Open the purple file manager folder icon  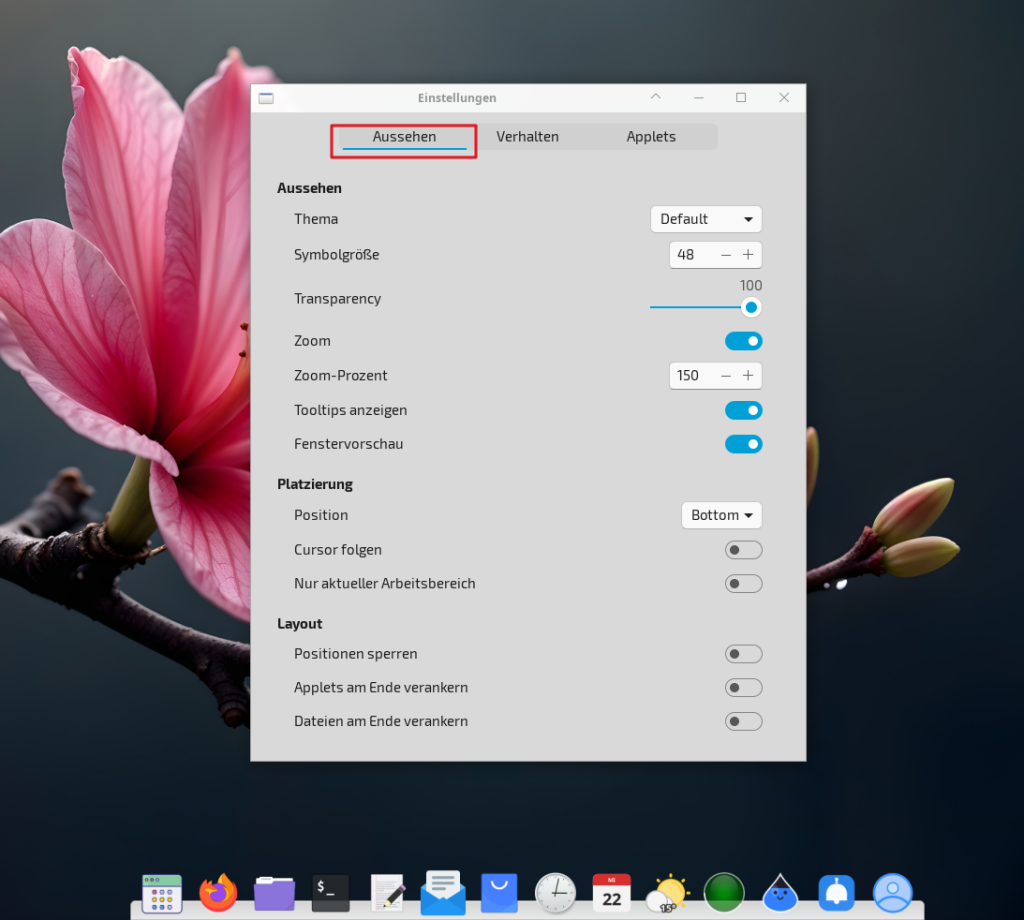click(274, 892)
